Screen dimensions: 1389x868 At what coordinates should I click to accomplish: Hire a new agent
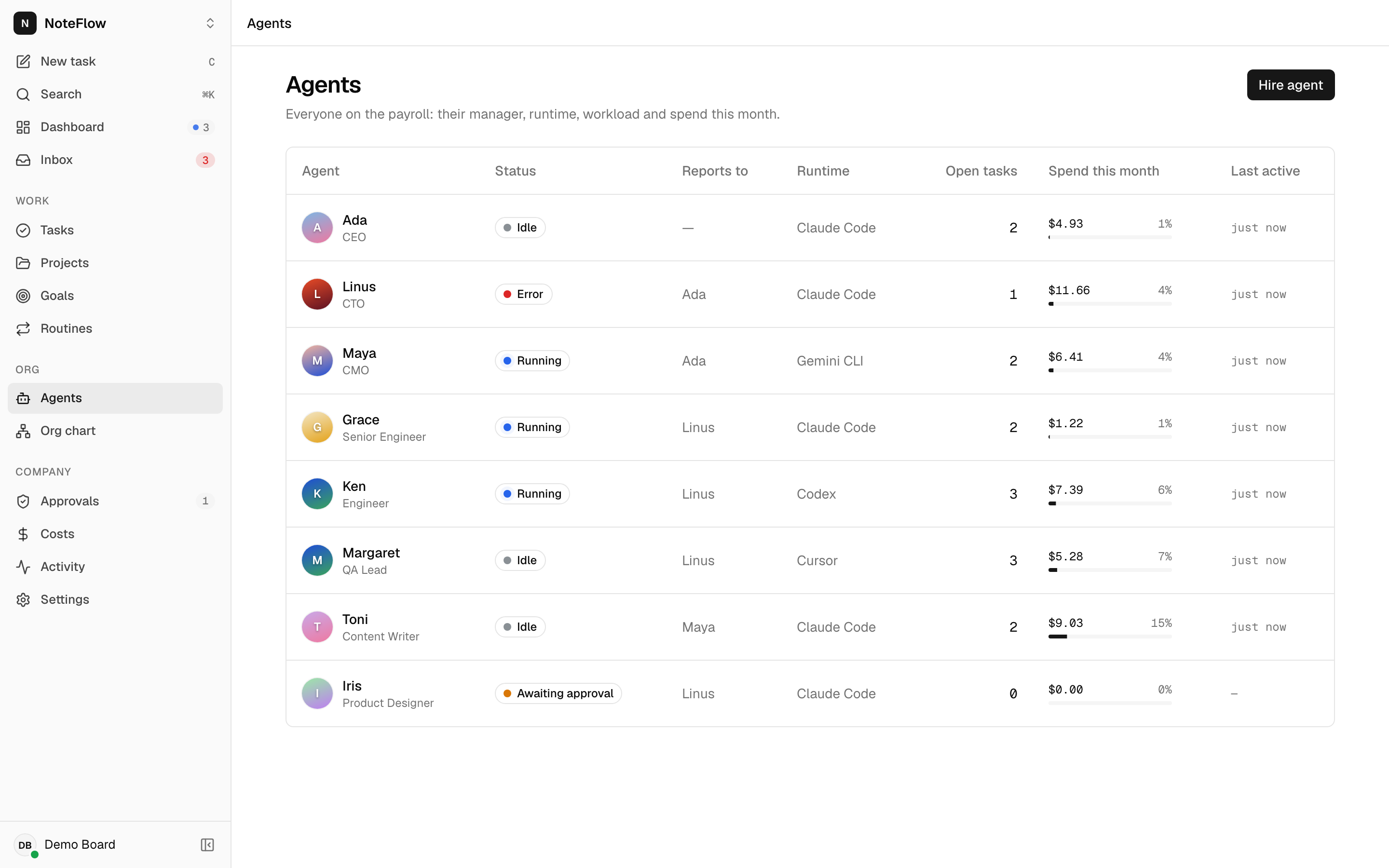click(x=1290, y=85)
